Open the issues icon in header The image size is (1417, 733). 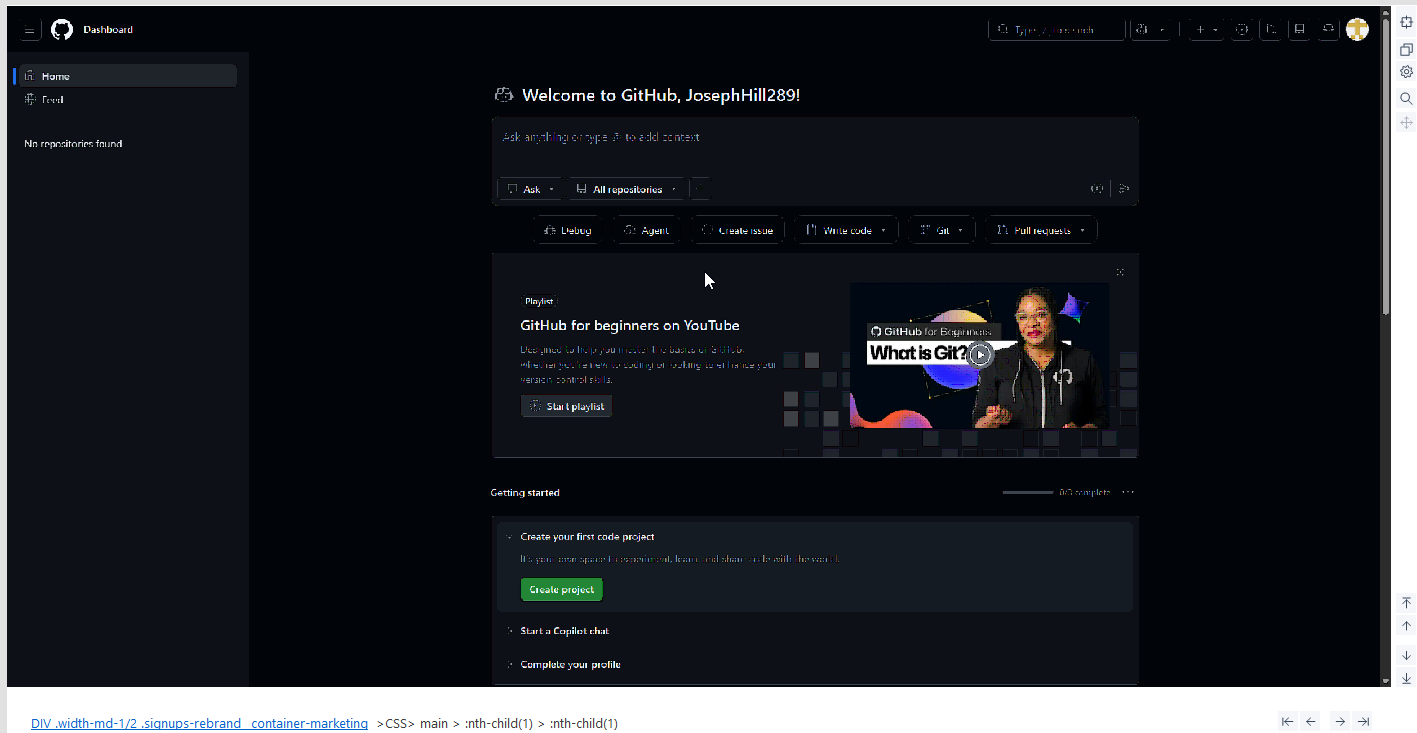tap(1242, 30)
